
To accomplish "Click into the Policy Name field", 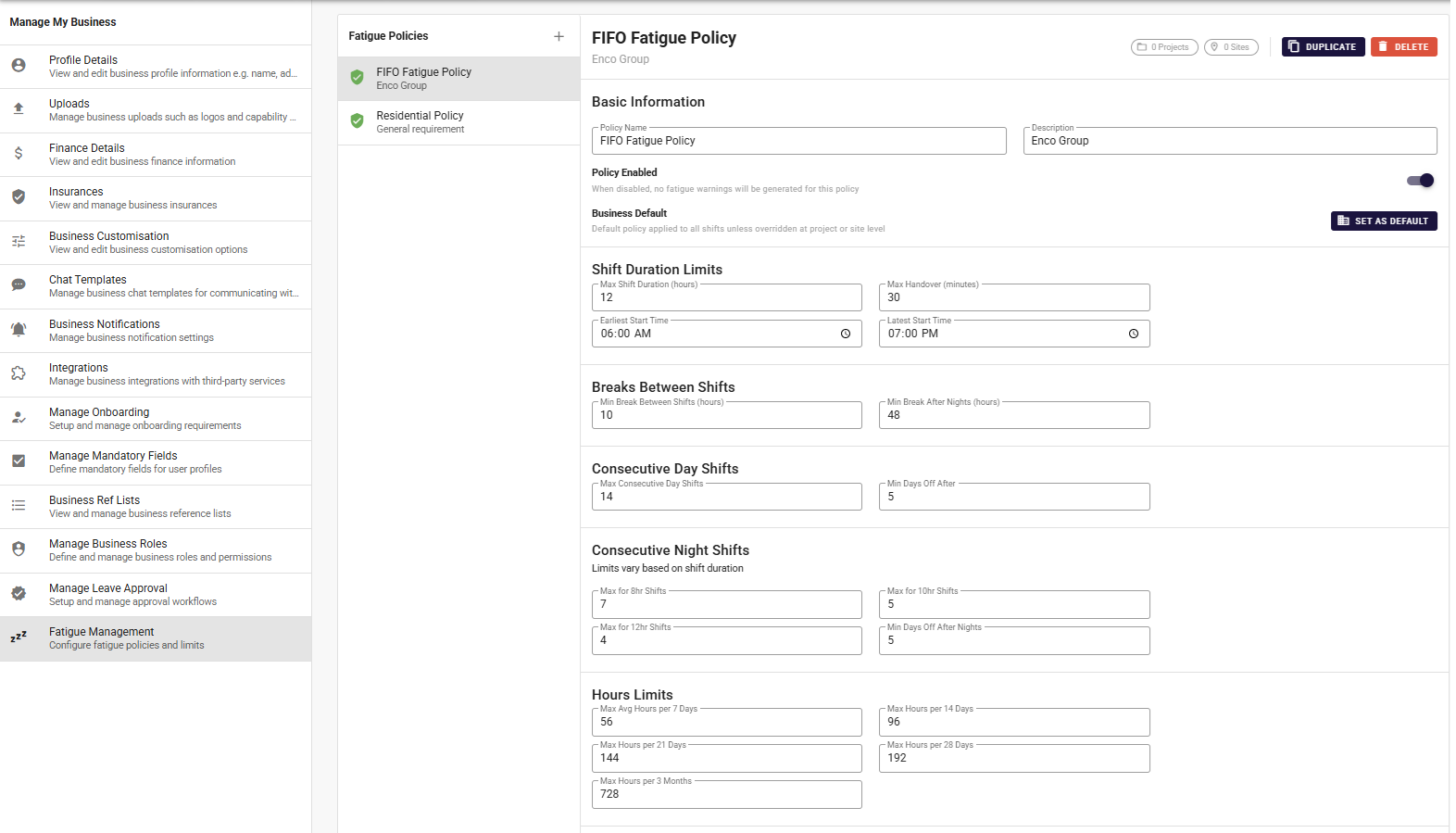I will 798,141.
